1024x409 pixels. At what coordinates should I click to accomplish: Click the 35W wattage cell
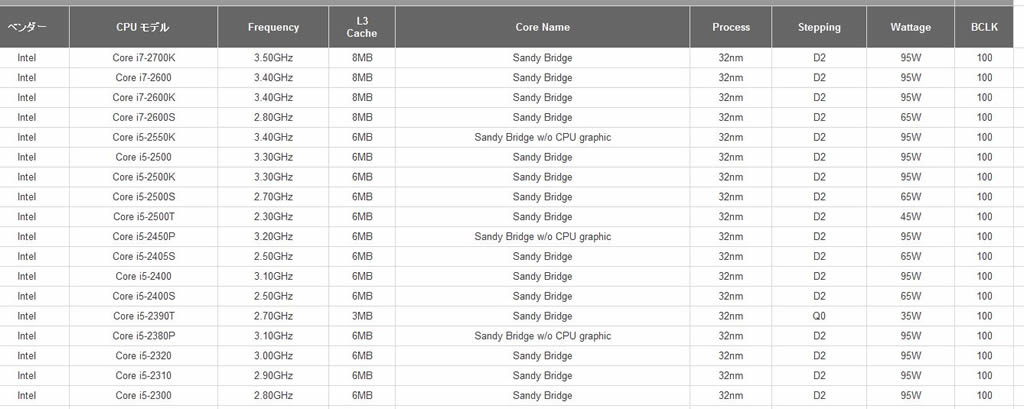[910, 316]
